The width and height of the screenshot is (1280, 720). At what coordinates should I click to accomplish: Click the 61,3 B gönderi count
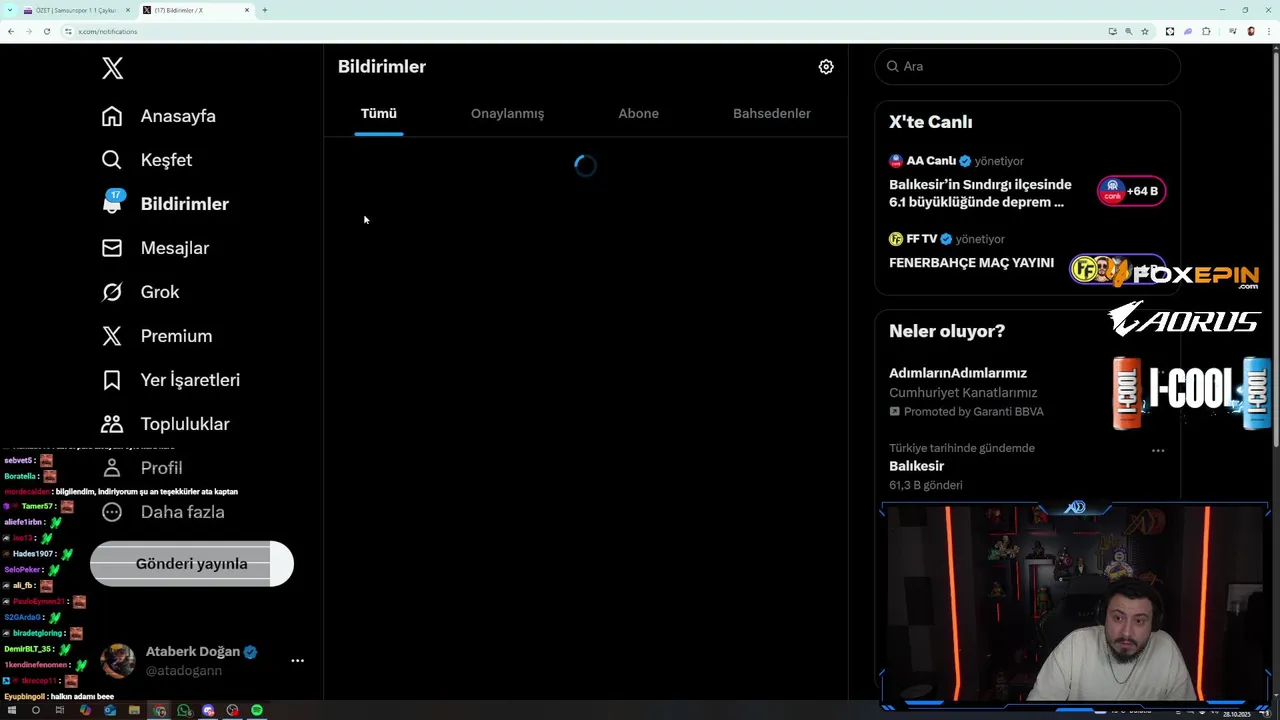[926, 485]
